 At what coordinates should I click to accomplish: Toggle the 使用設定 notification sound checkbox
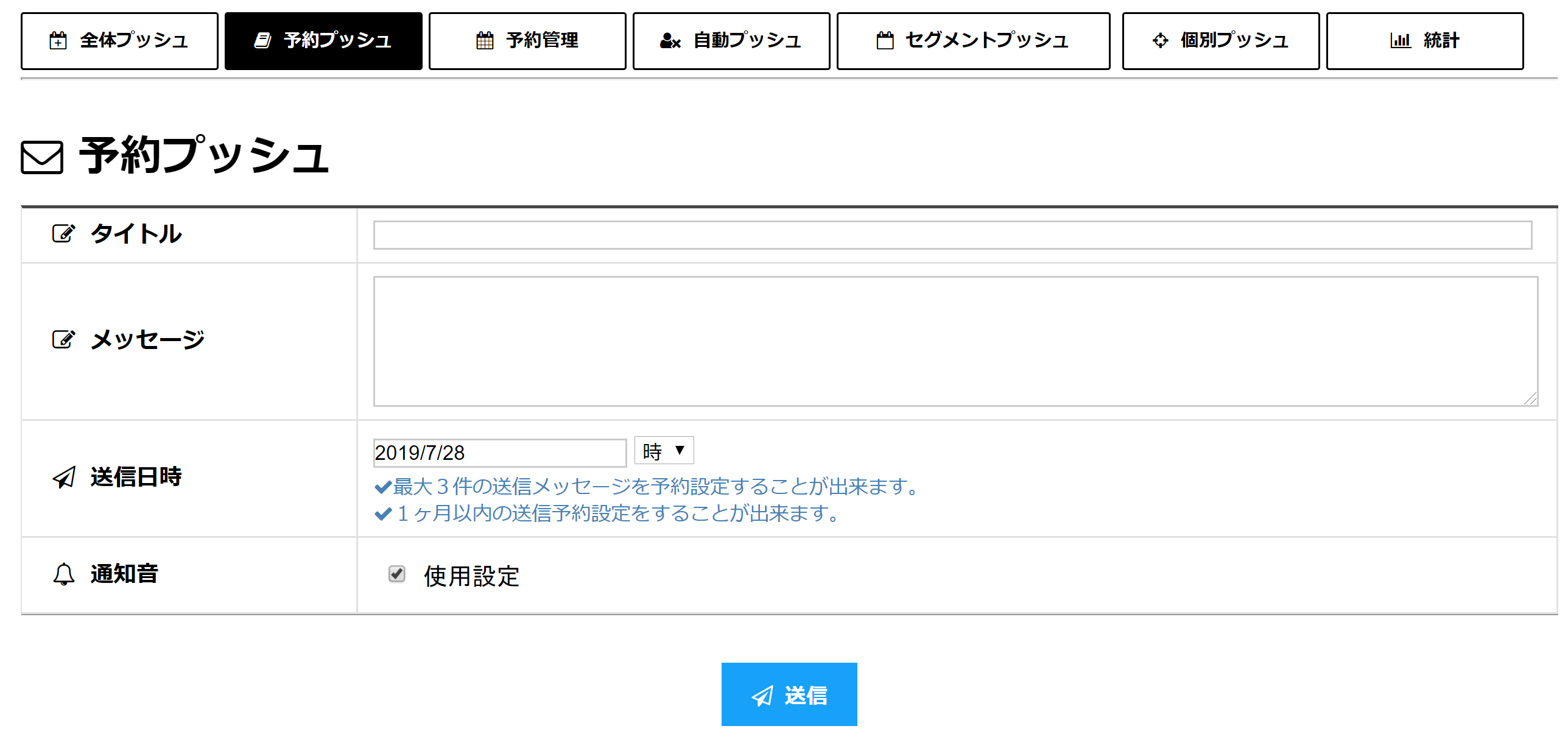tap(397, 574)
